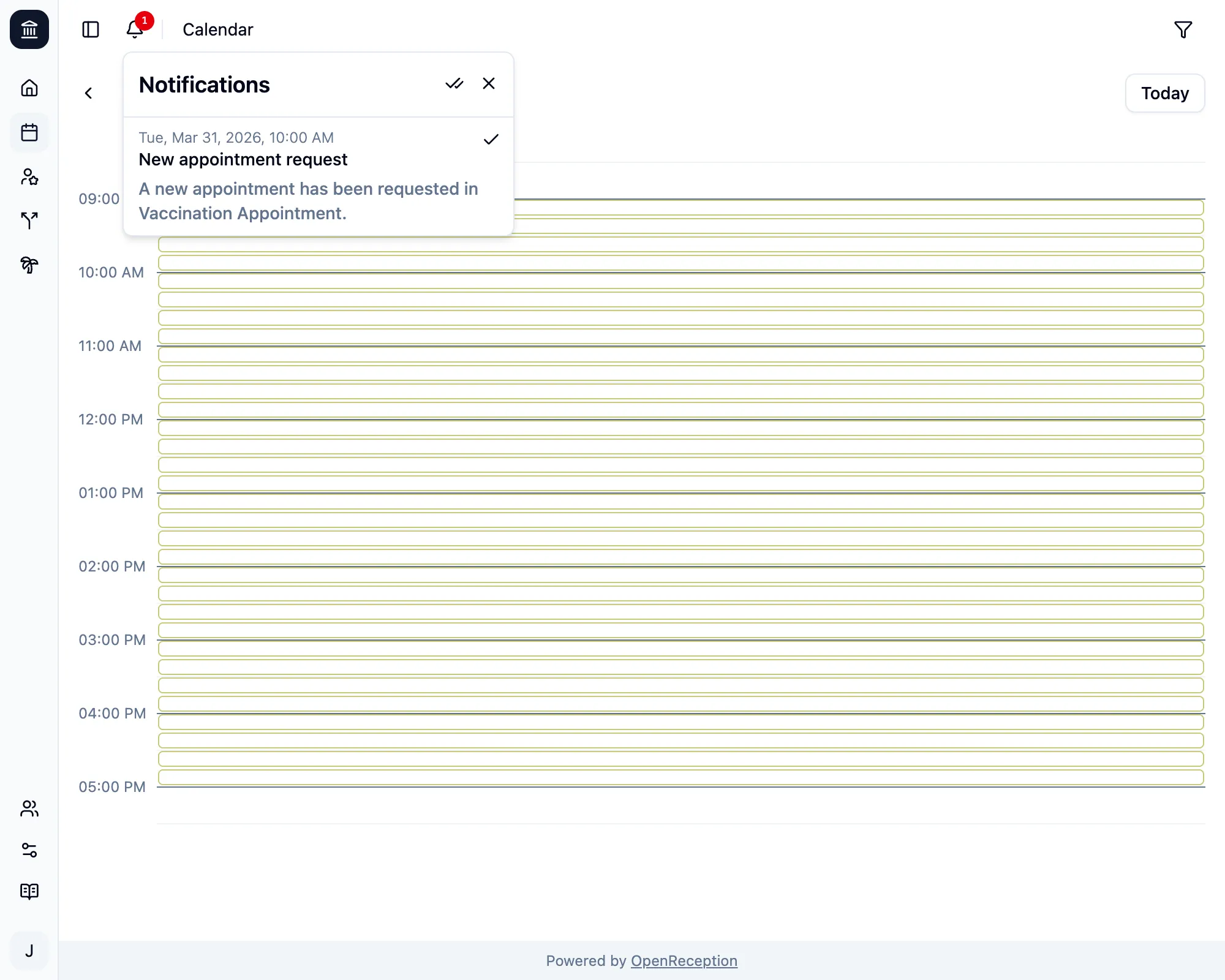Open the routing section via the split-arrows icon
Image resolution: width=1225 pixels, height=980 pixels.
[29, 221]
